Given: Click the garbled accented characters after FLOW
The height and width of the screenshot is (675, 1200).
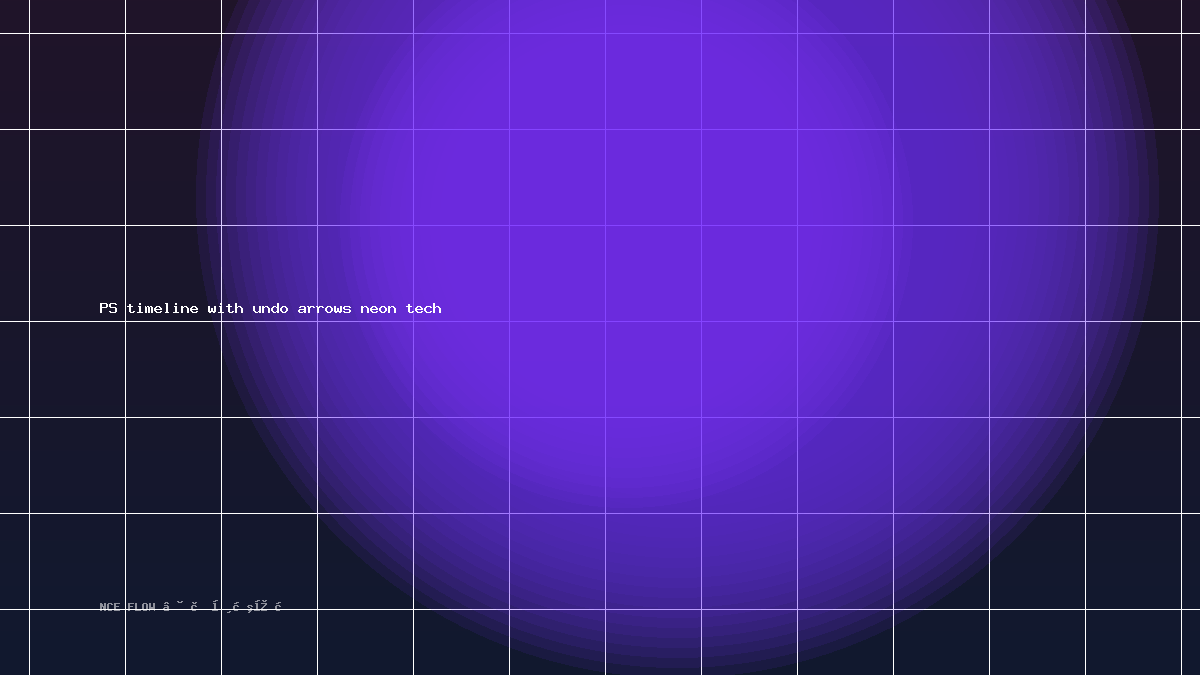Looking at the screenshot, I should [x=222, y=607].
